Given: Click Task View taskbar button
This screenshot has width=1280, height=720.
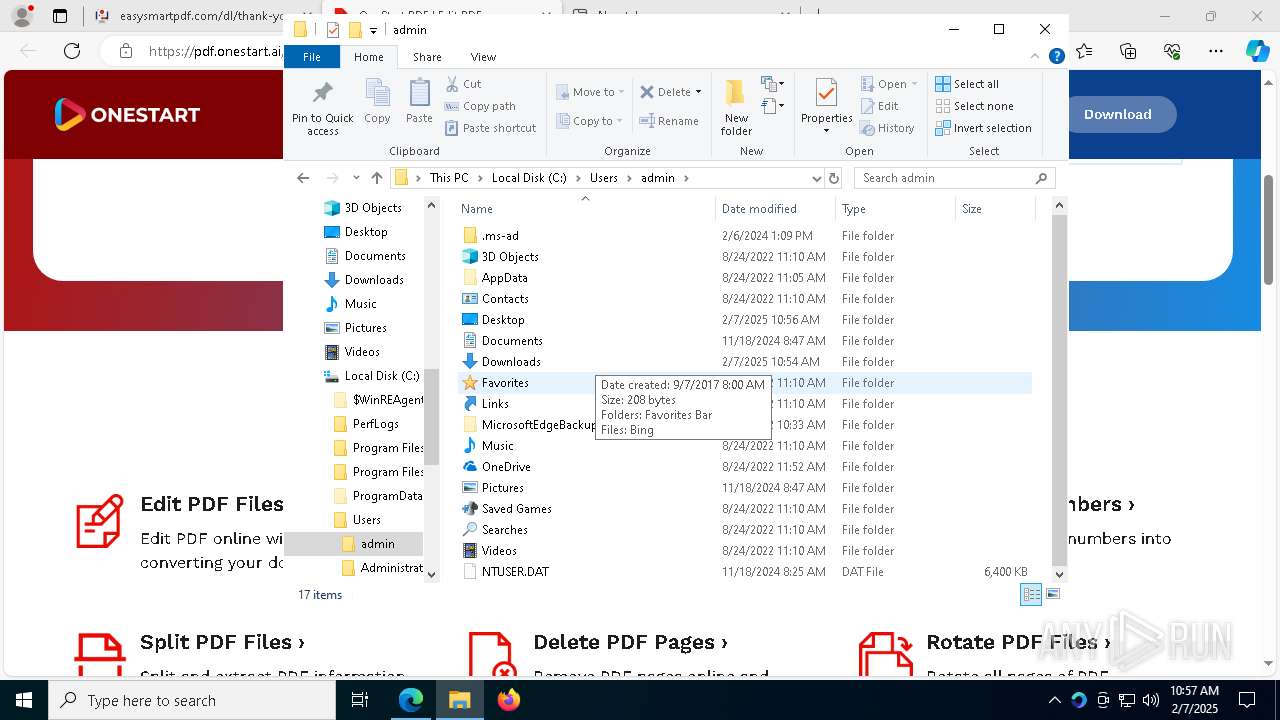Looking at the screenshot, I should coord(360,700).
